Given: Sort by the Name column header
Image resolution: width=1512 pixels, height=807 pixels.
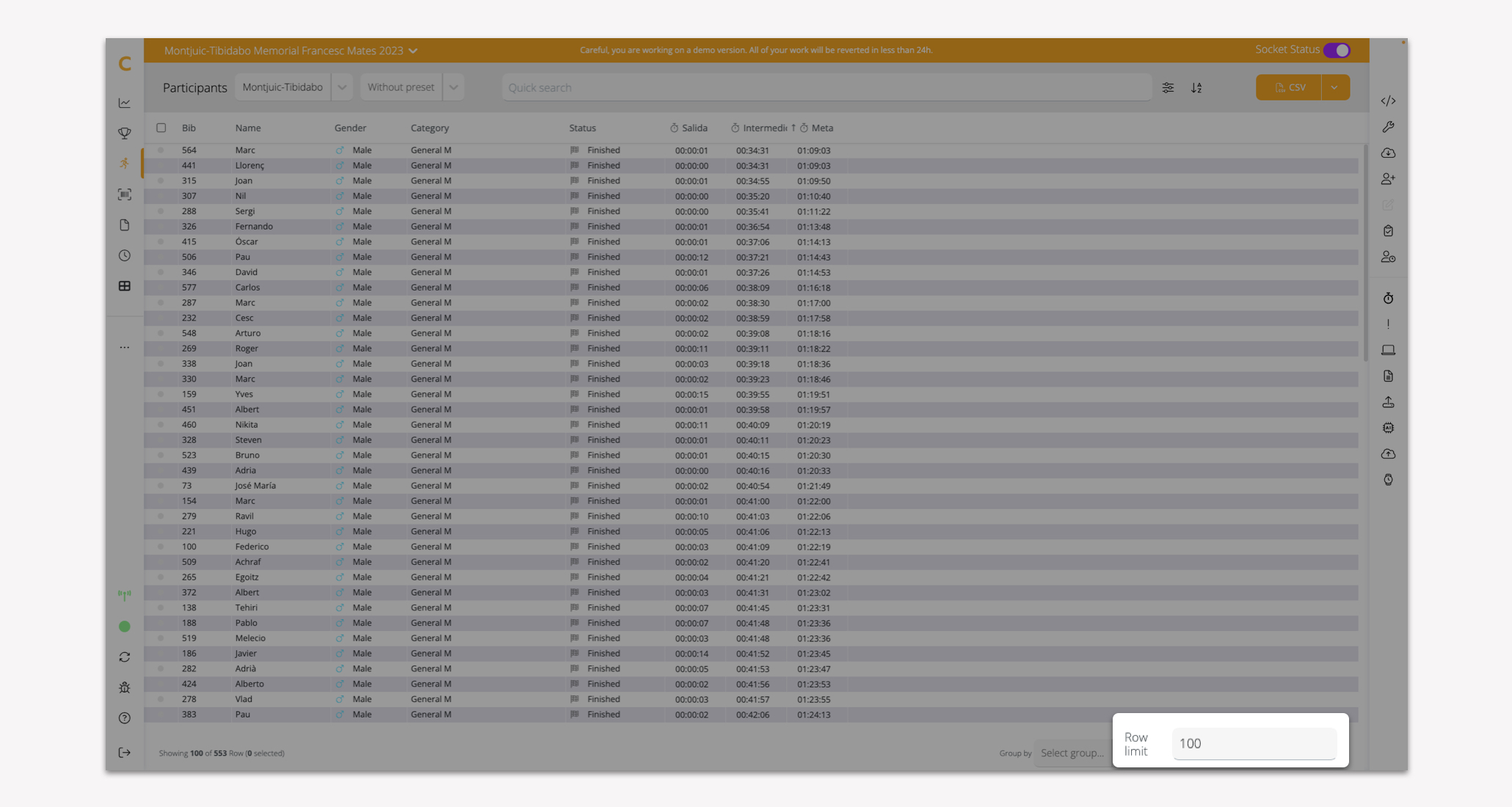Looking at the screenshot, I should coord(248,128).
